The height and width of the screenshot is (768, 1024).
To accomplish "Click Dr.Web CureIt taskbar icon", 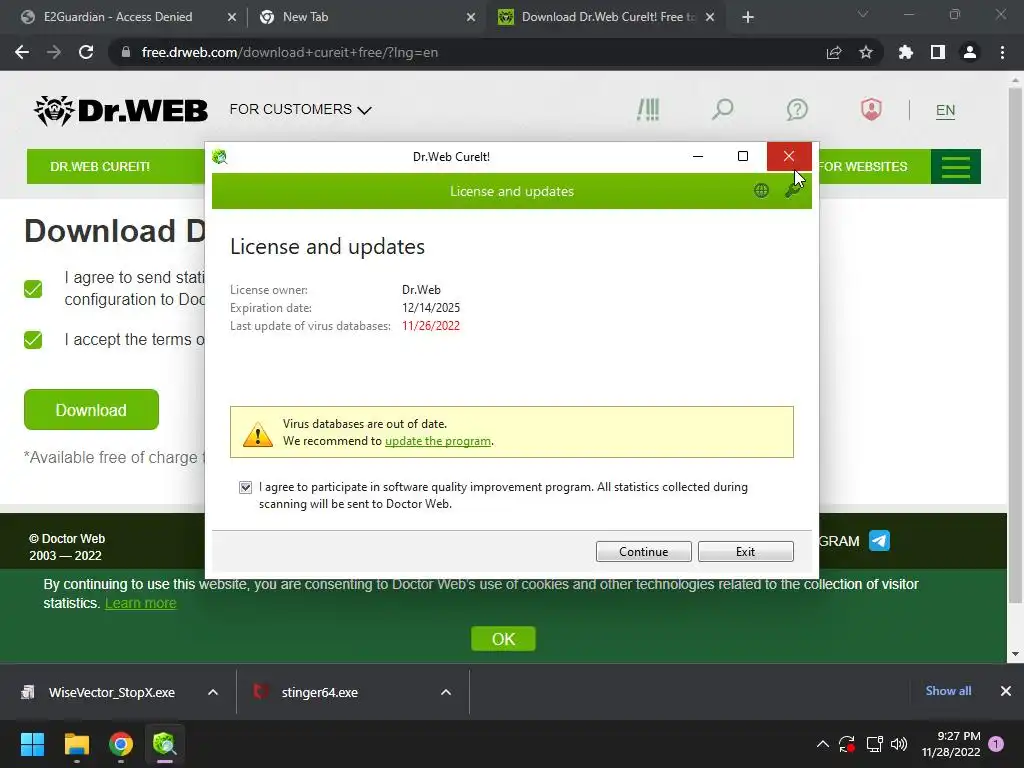I will click(165, 744).
